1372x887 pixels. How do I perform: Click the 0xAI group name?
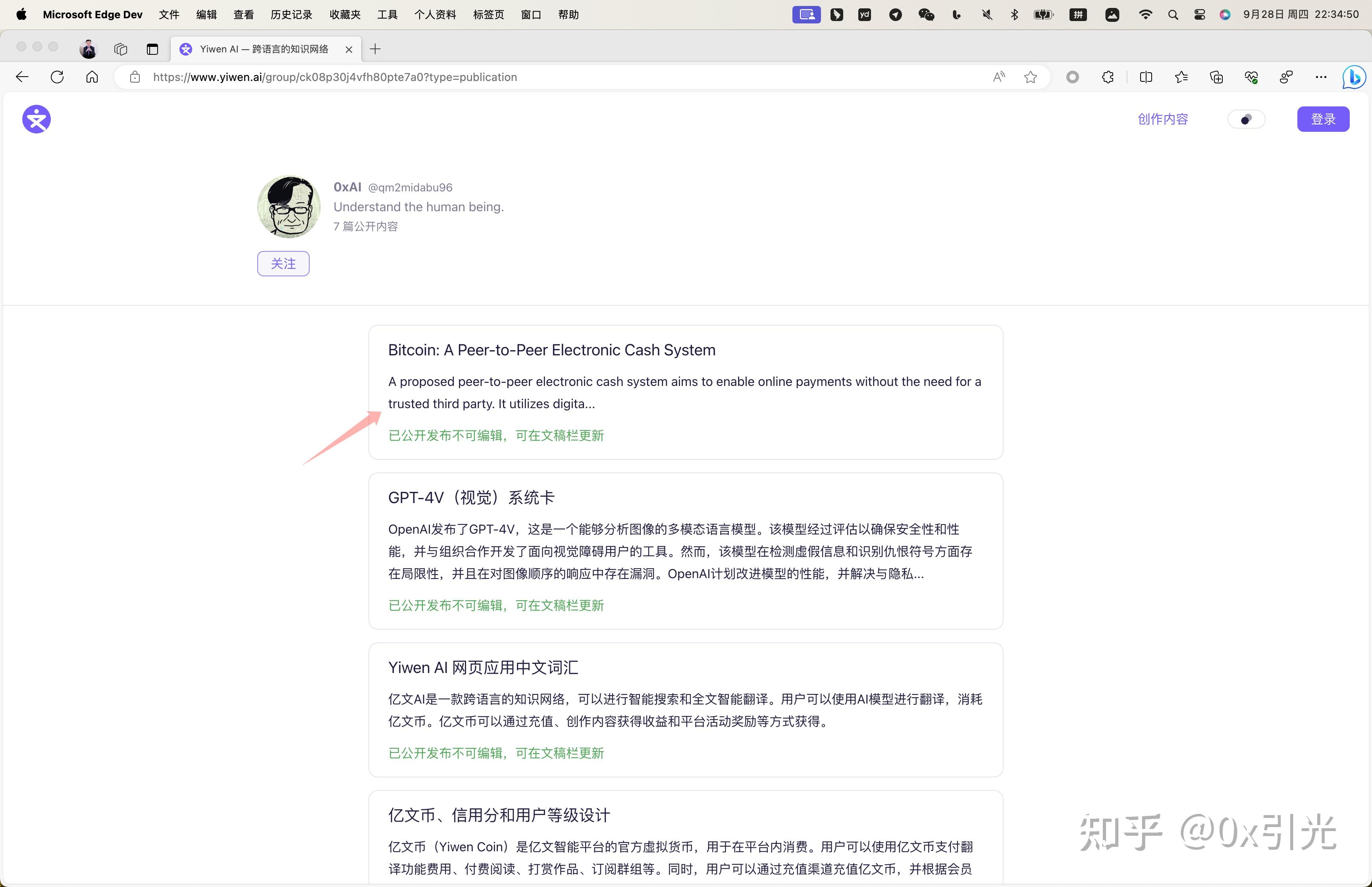tap(347, 187)
